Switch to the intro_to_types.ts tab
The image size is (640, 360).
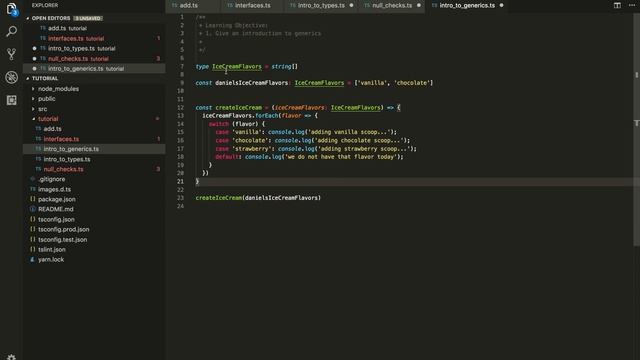pyautogui.click(x=321, y=5)
